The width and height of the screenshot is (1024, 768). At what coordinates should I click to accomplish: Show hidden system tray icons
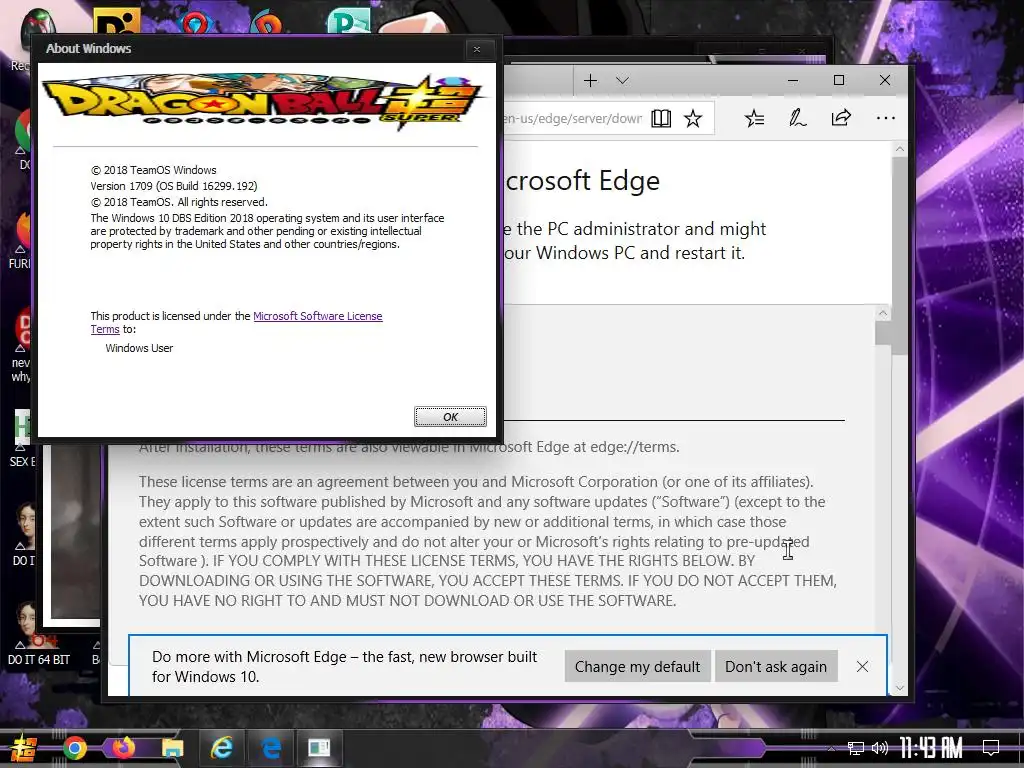click(830, 748)
